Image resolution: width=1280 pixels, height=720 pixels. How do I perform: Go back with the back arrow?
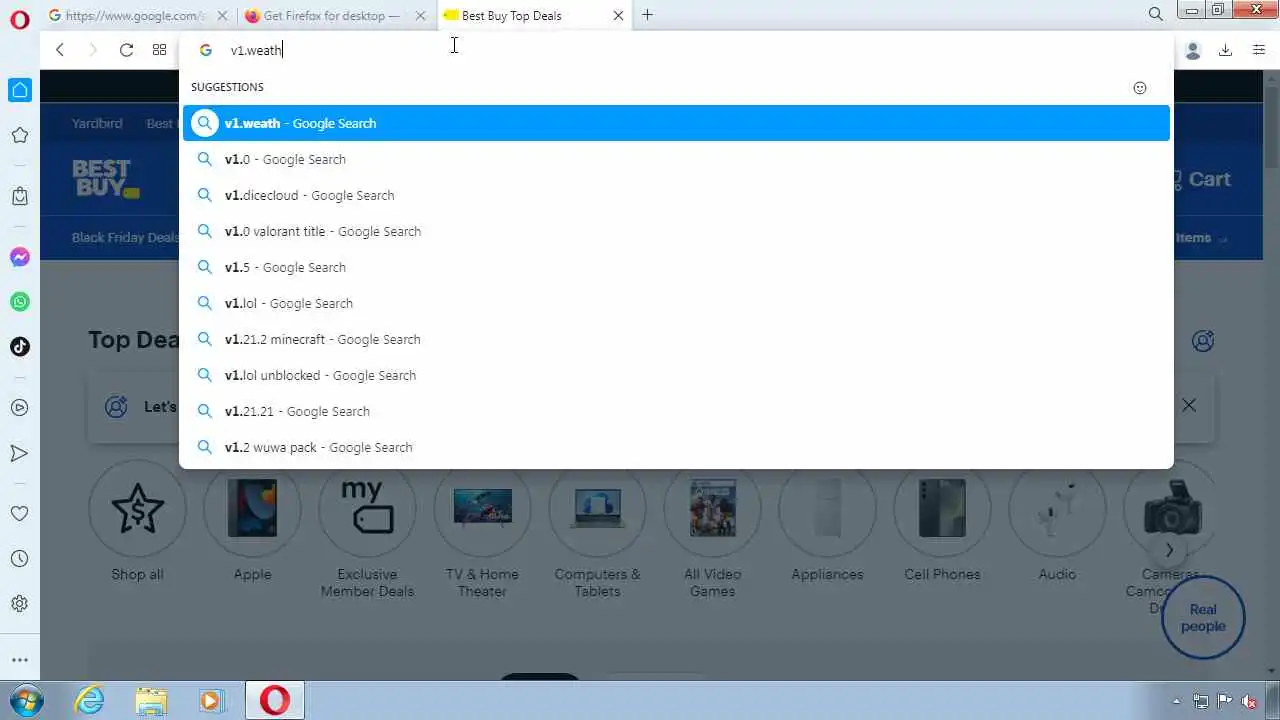60,50
